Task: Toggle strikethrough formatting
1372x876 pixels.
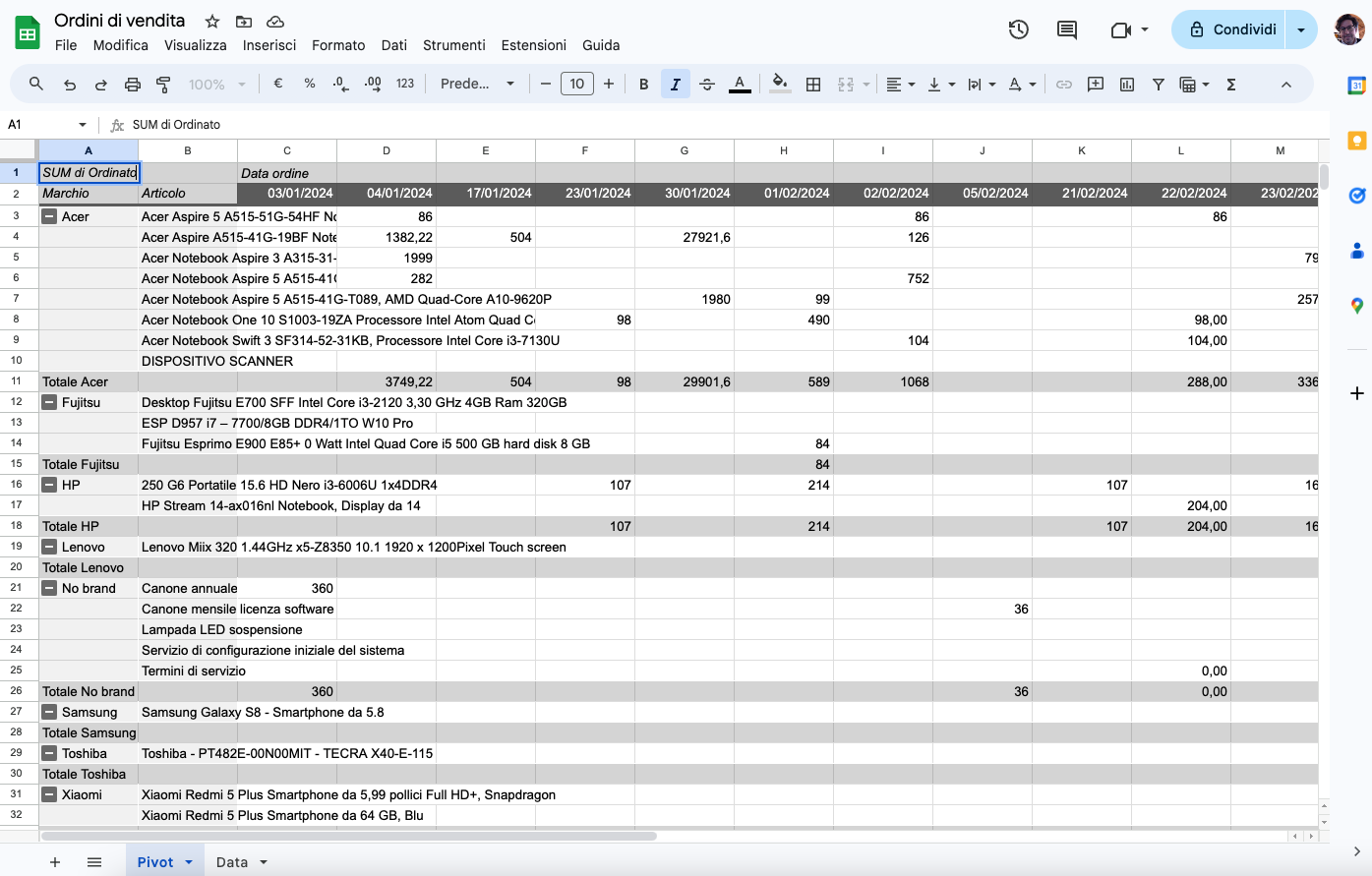Action: (707, 85)
